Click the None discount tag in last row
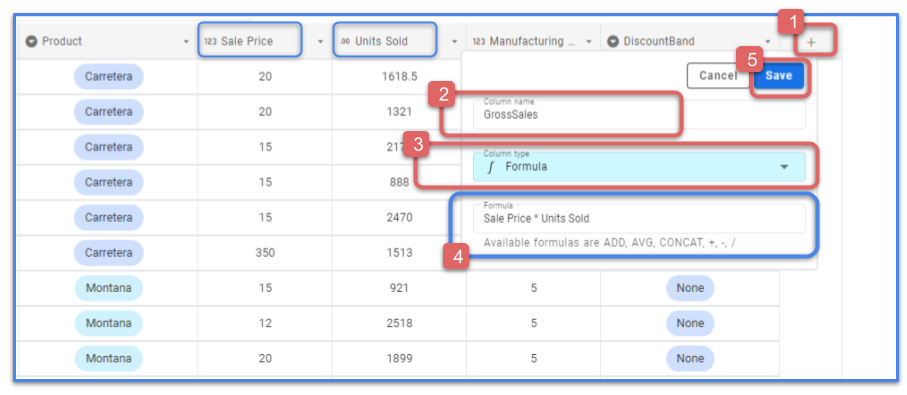907x395 pixels. click(x=690, y=359)
